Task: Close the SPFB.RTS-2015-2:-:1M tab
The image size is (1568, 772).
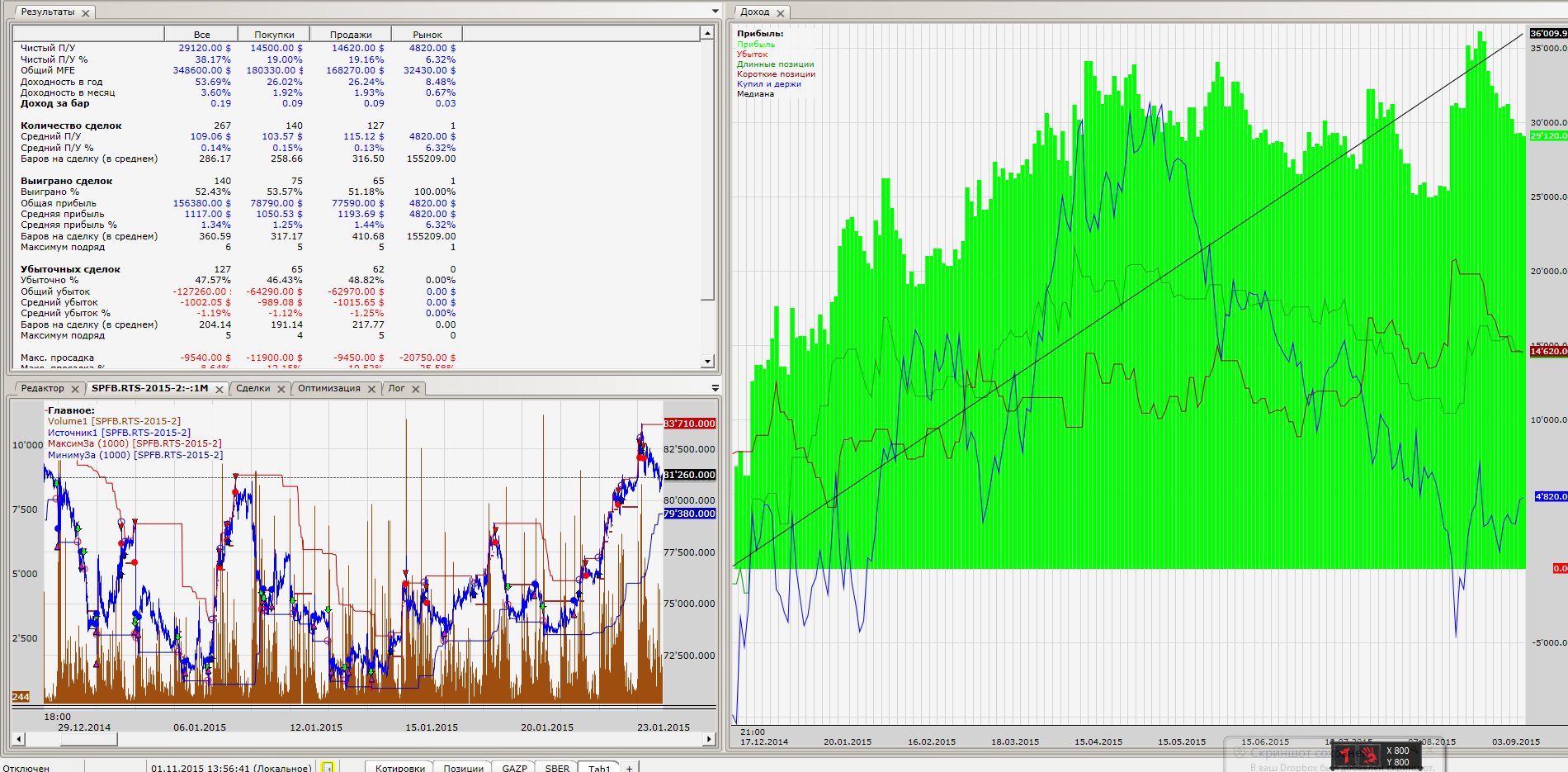Action: 220,389
